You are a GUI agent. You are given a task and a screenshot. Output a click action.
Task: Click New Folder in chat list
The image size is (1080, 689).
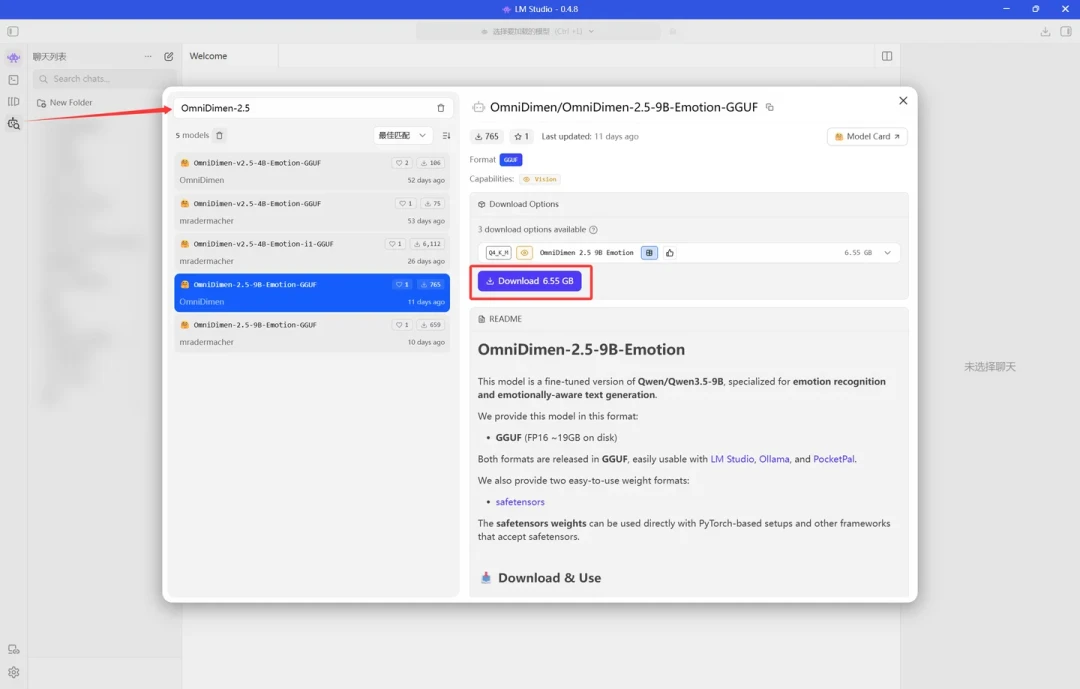[x=65, y=103]
